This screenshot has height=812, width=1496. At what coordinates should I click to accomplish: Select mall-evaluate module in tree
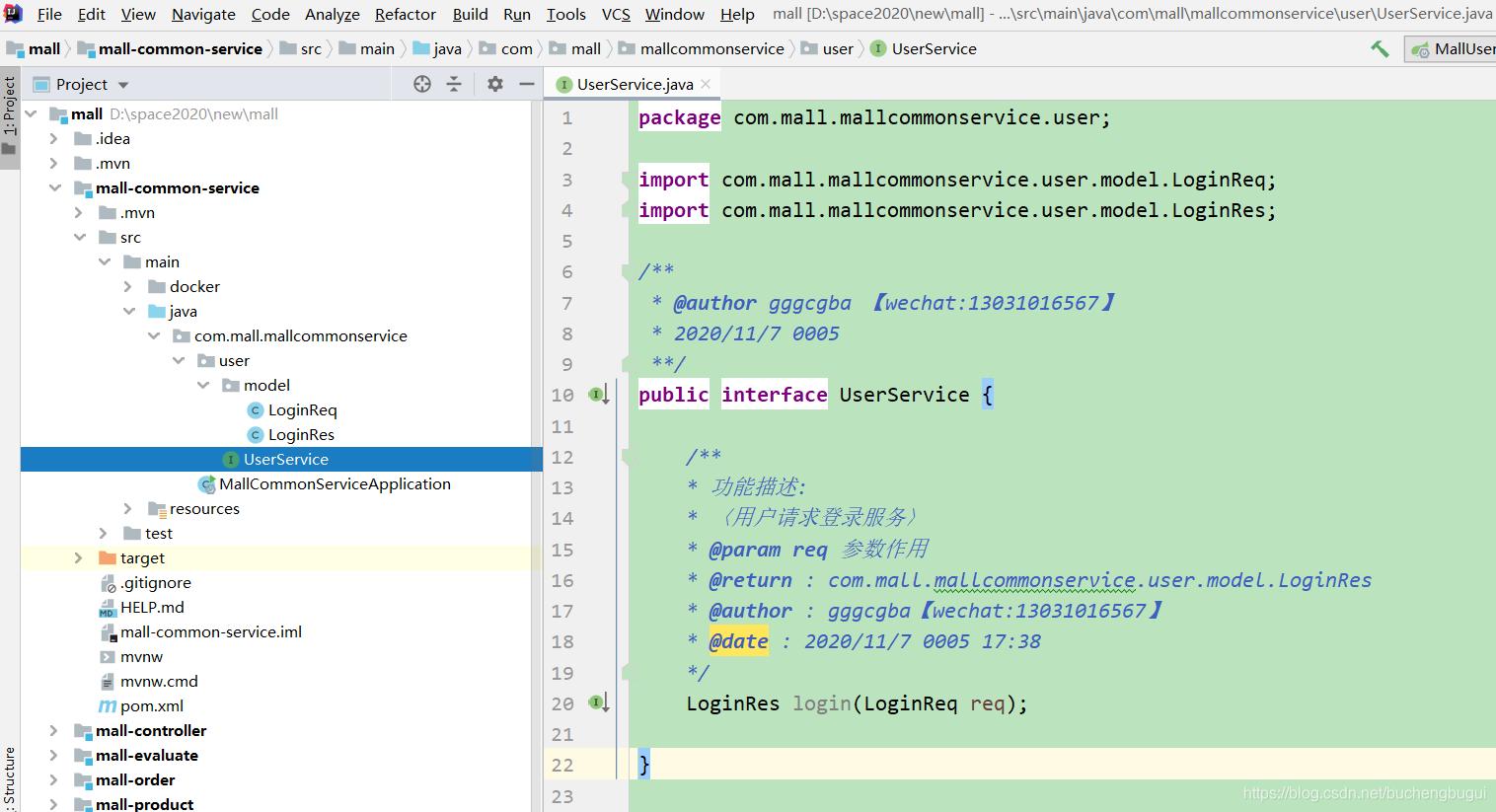coord(146,755)
